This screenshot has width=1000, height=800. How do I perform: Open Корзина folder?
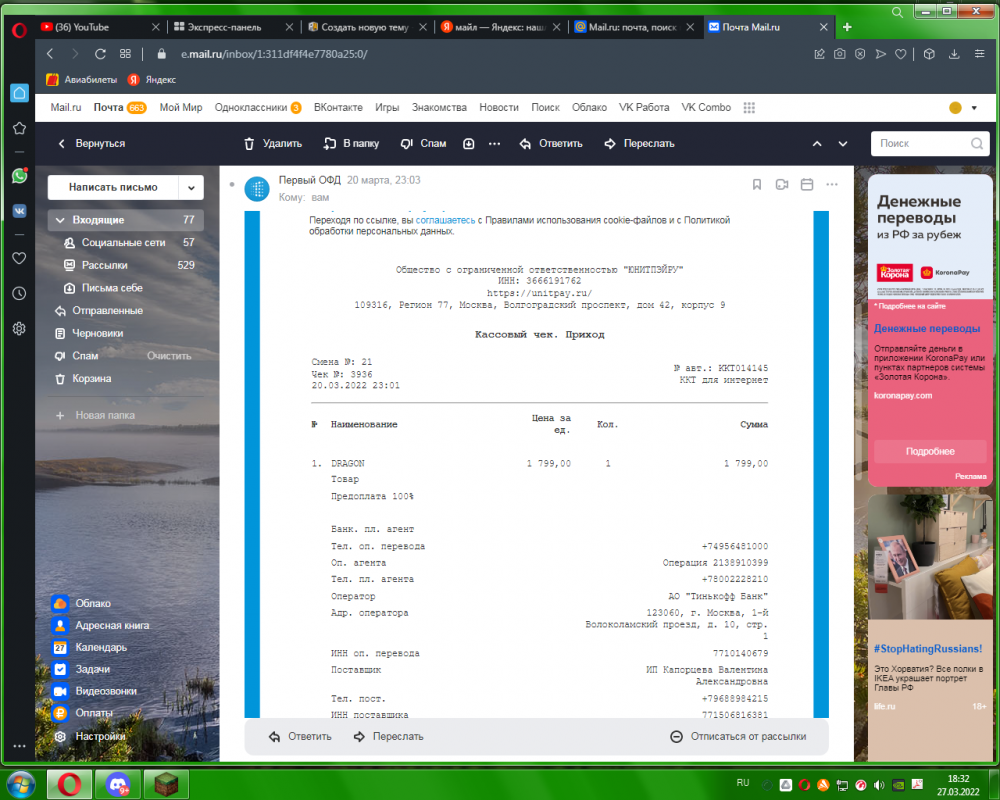[126, 379]
